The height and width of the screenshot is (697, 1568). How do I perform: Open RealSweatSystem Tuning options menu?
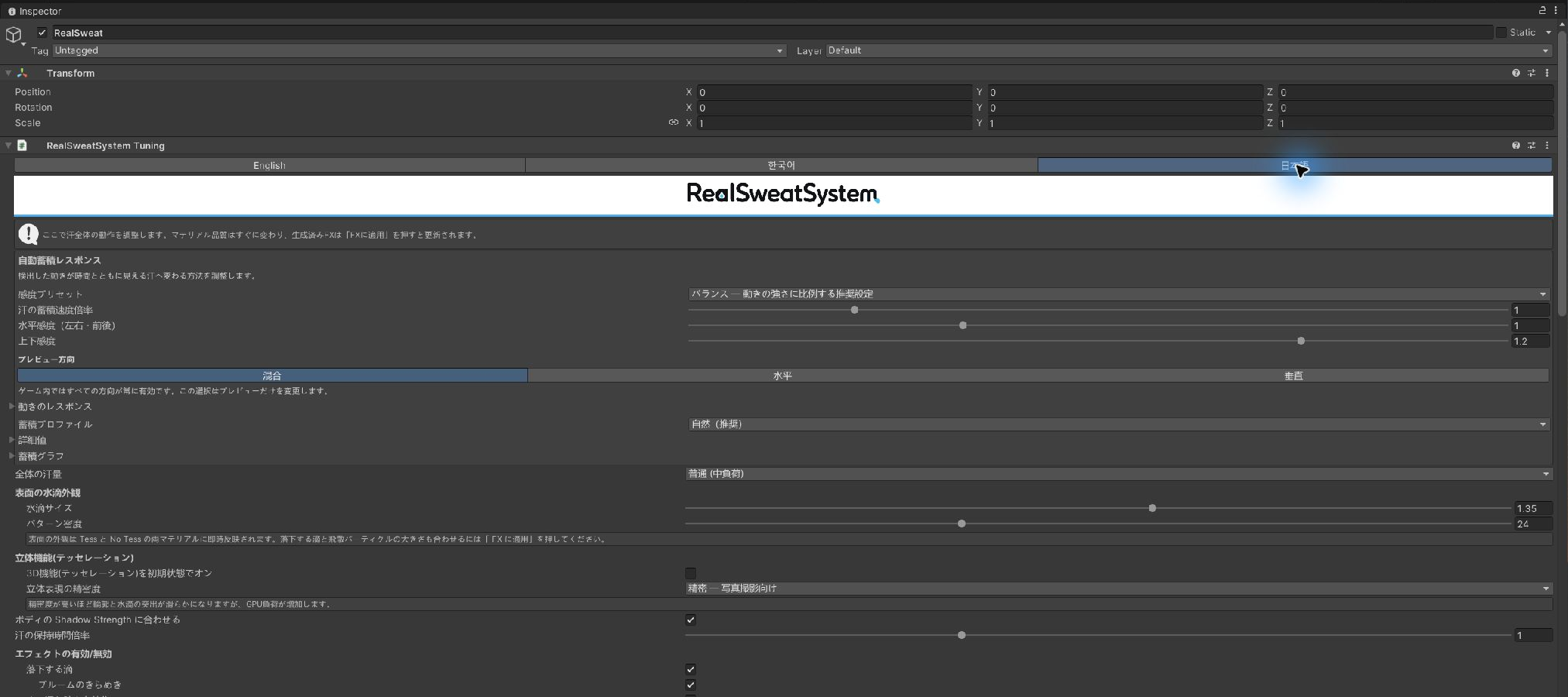(x=1546, y=146)
